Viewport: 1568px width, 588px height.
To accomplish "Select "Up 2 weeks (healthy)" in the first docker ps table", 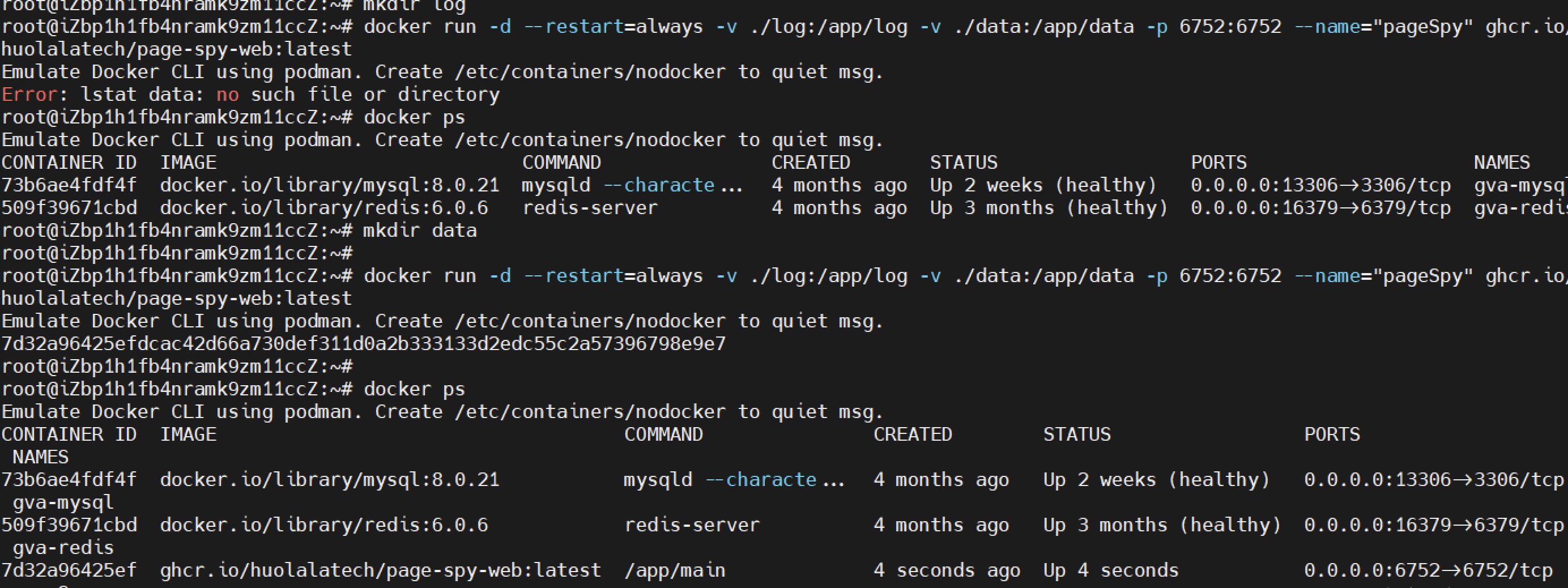I will [1043, 185].
